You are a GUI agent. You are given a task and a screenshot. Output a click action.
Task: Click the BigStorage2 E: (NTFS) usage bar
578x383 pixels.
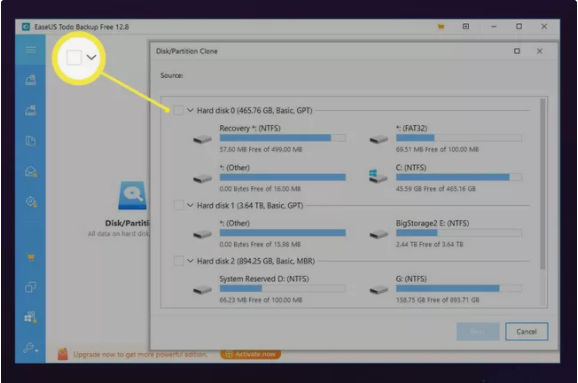point(459,233)
